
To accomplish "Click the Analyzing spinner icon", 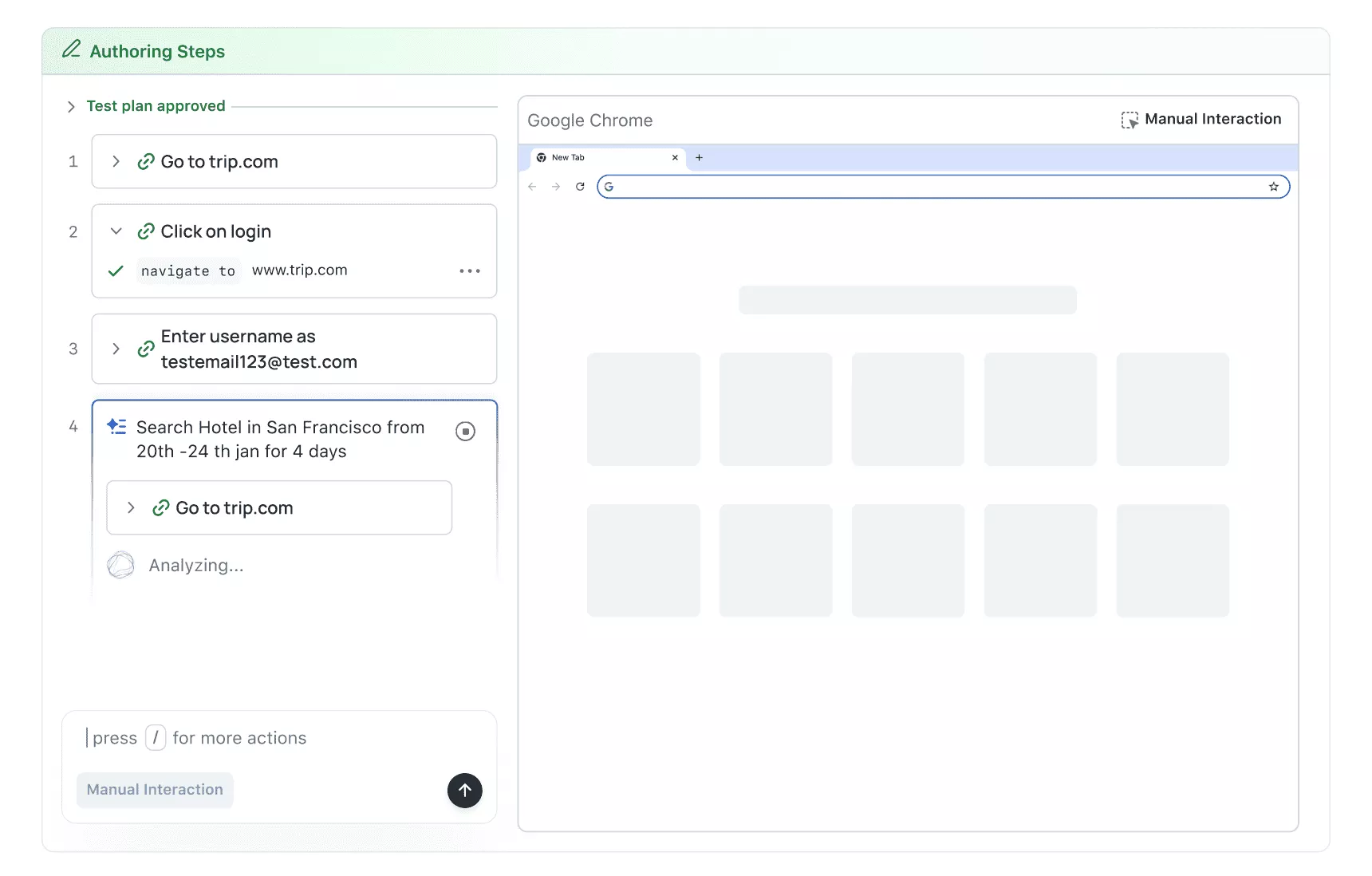I will tap(121, 565).
